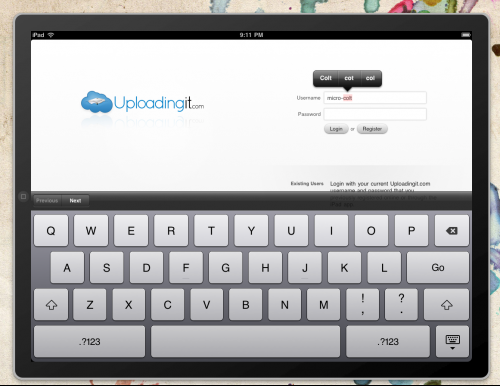Tap the Y key
This screenshot has height=386, width=500.
tap(251, 231)
